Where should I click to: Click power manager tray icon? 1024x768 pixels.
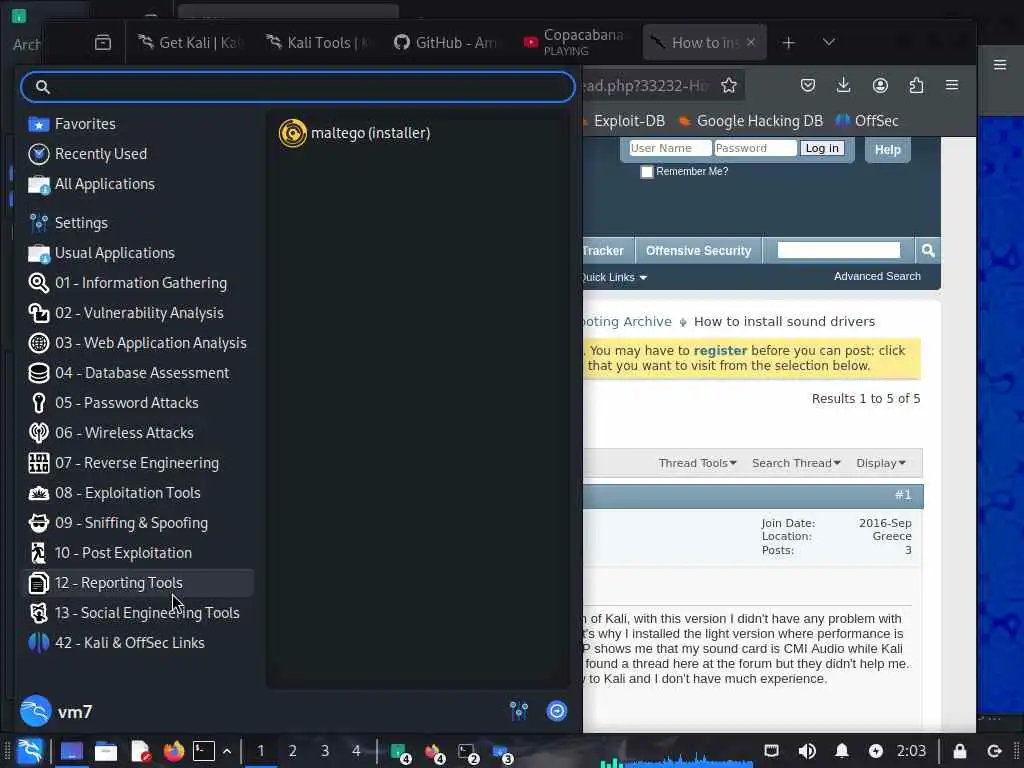876,751
